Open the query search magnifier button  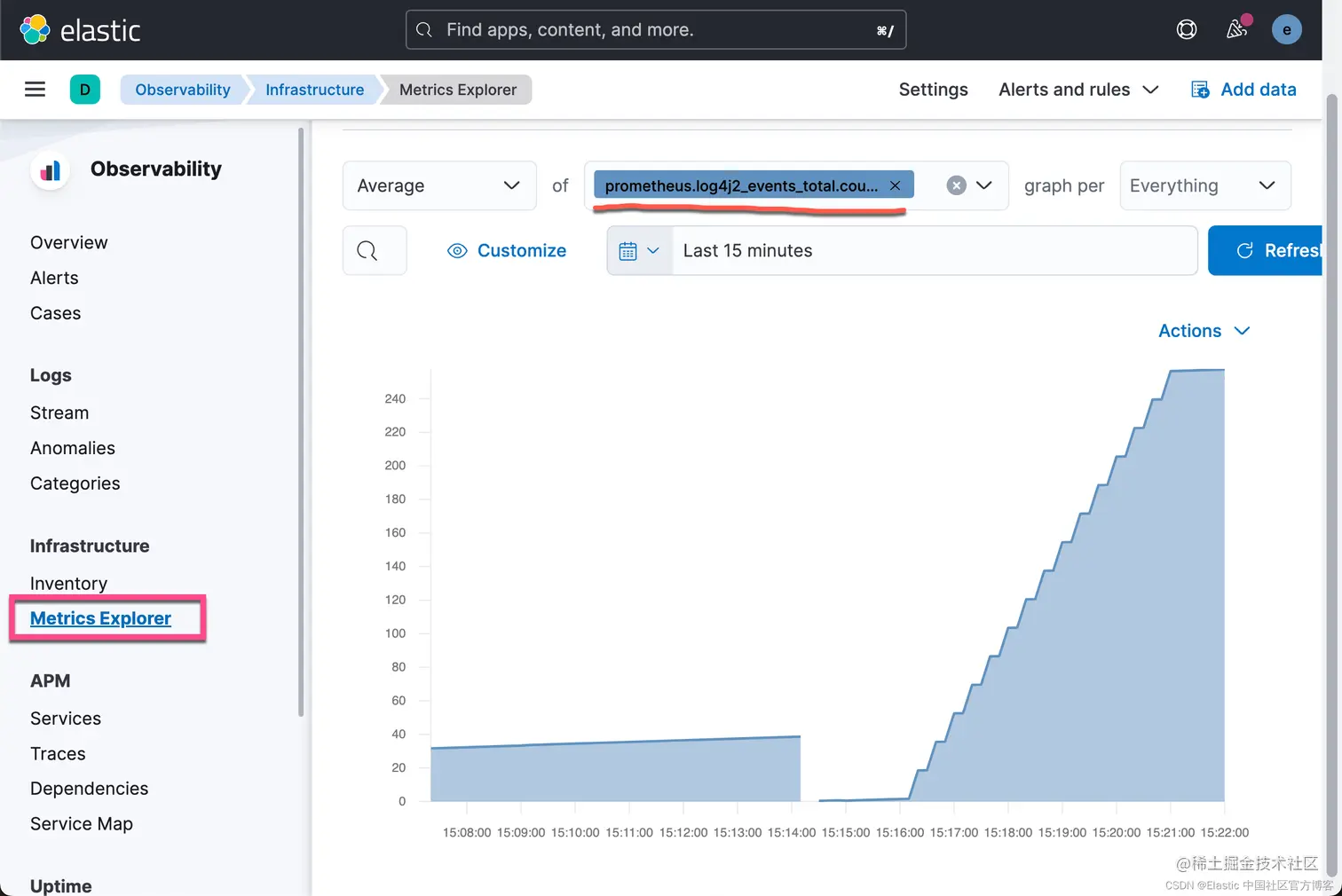pyautogui.click(x=375, y=251)
